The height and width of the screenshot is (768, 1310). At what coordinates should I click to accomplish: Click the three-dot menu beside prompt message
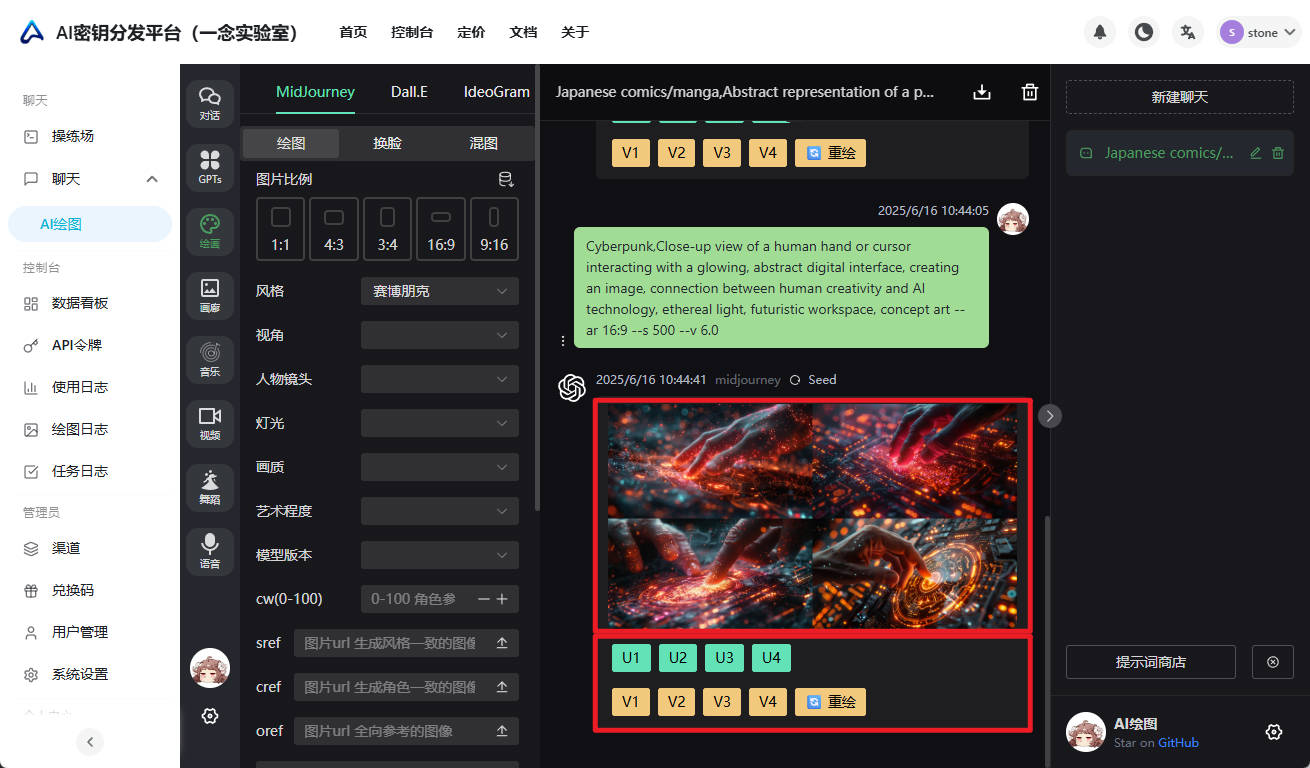tap(563, 341)
